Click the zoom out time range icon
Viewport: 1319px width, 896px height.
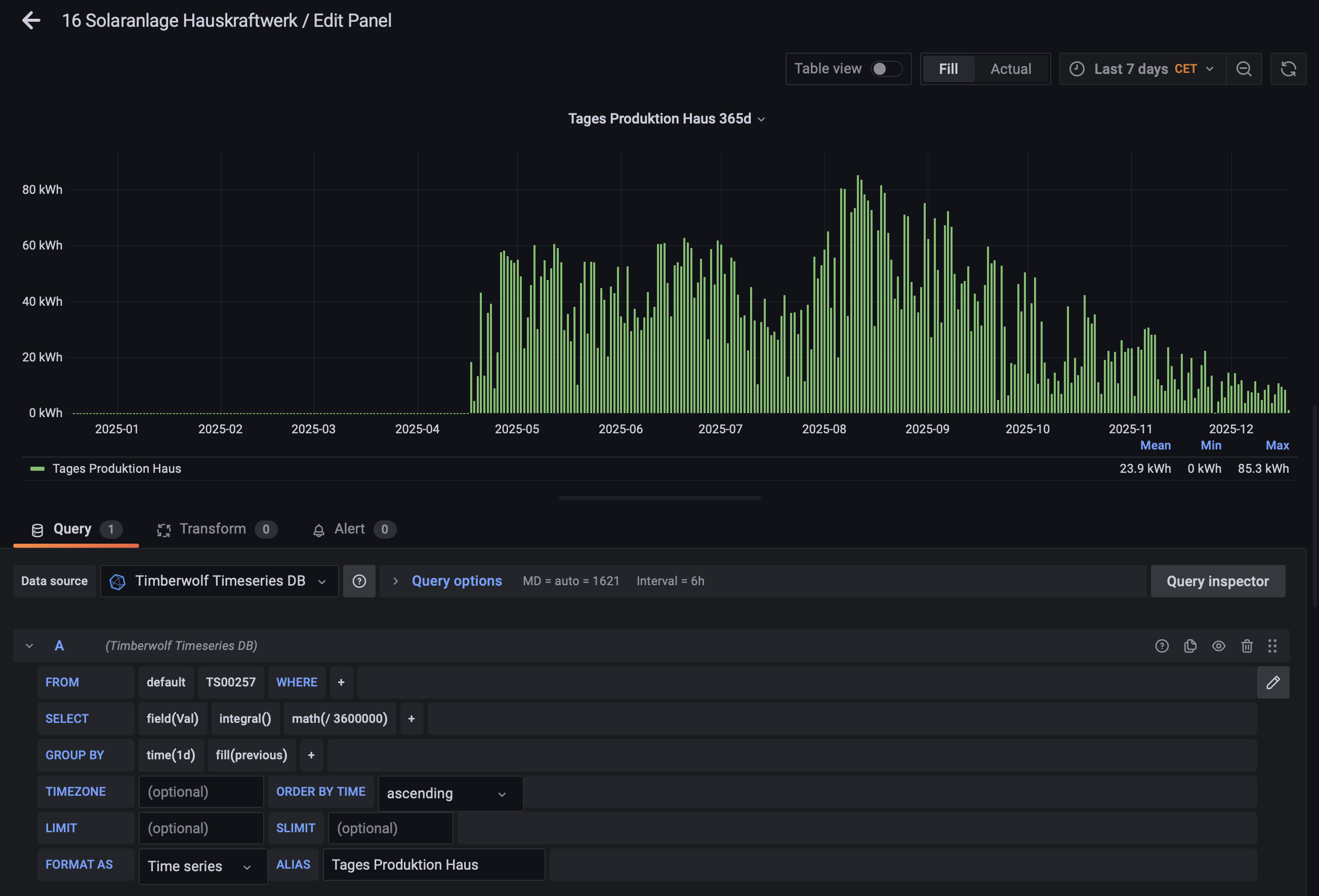[1244, 69]
